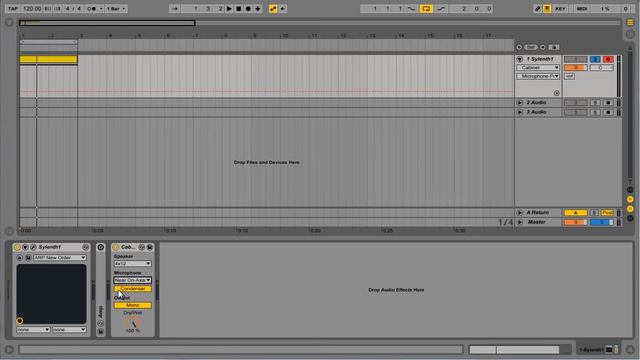Click the Stop button

click(x=239, y=9)
